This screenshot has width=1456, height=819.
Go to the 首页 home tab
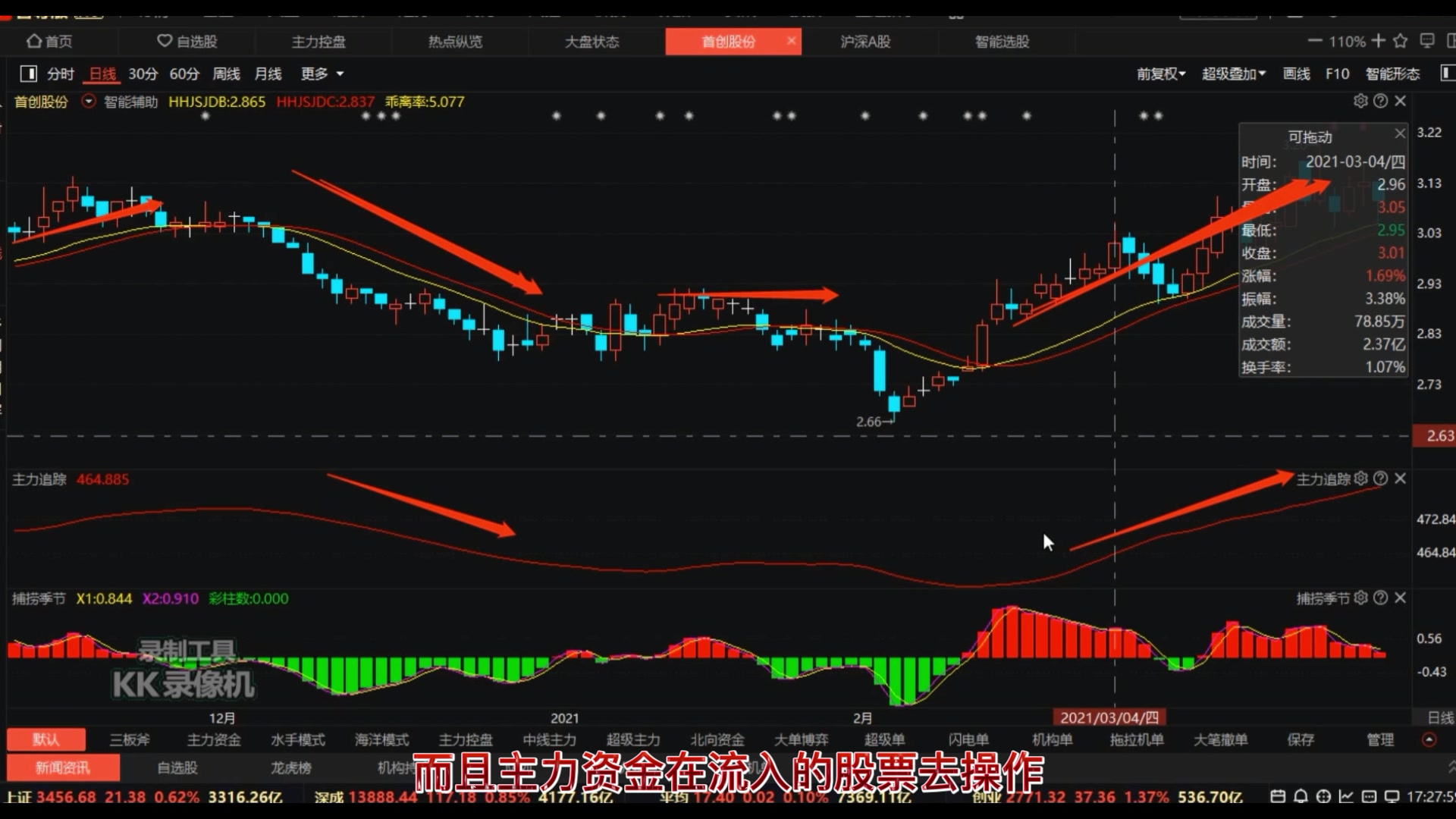[49, 42]
